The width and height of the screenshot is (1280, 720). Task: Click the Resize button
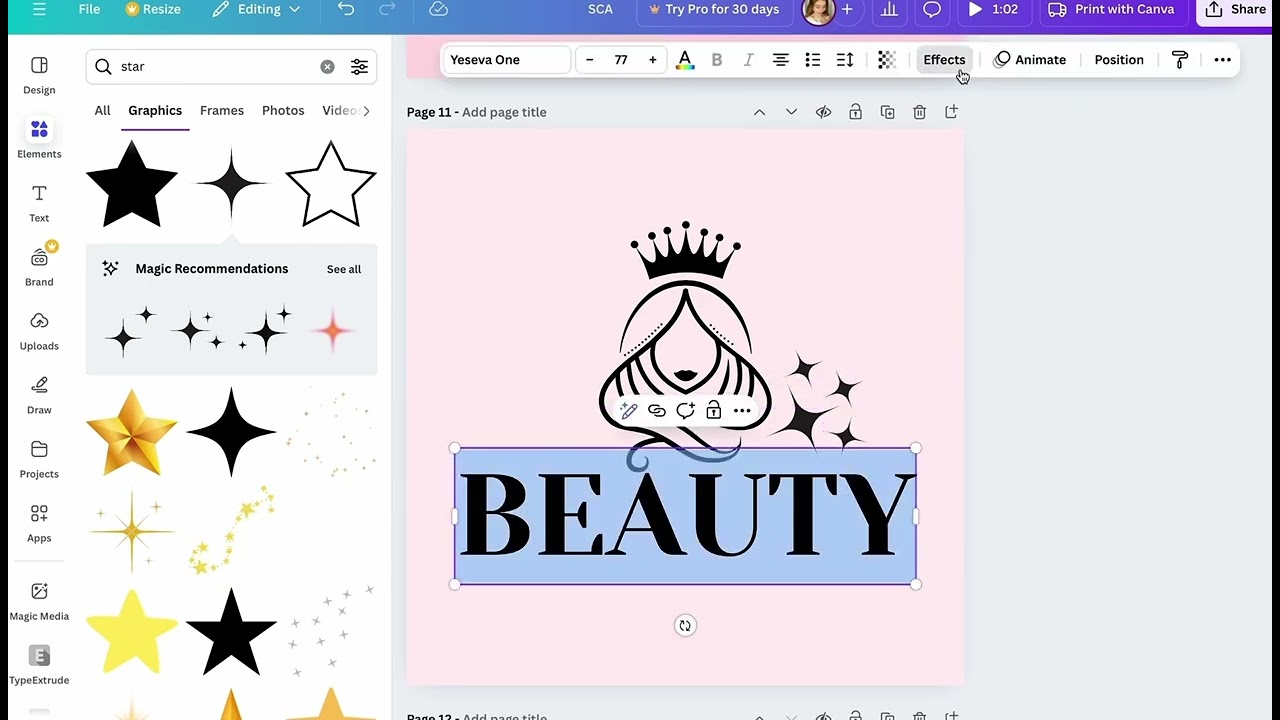(x=153, y=9)
